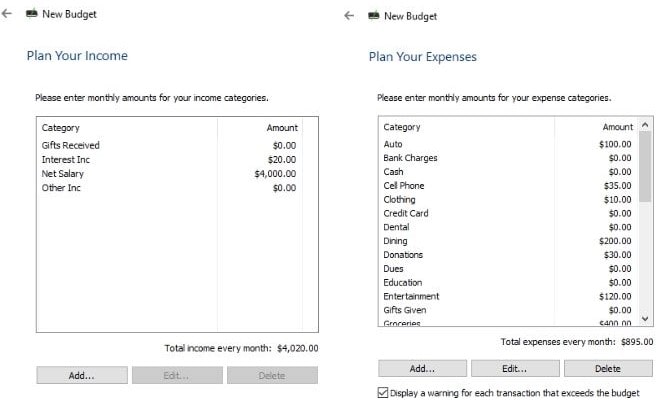Select Net Salary income row
Viewport: 657px width, 408px height.
pyautogui.click(x=169, y=173)
